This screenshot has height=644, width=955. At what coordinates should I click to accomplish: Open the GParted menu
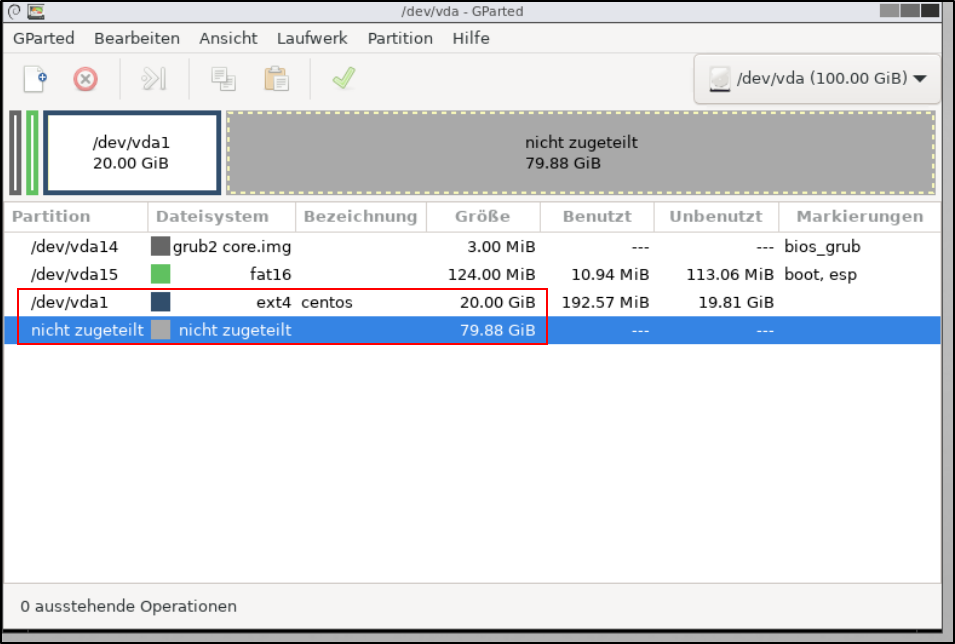point(43,38)
